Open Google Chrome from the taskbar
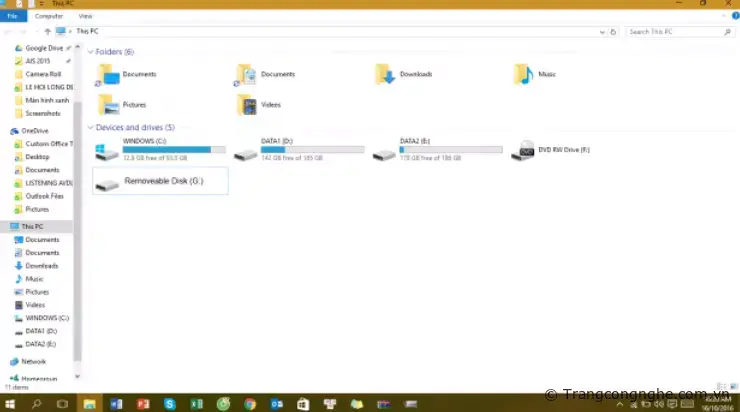740x412 pixels. coord(250,403)
